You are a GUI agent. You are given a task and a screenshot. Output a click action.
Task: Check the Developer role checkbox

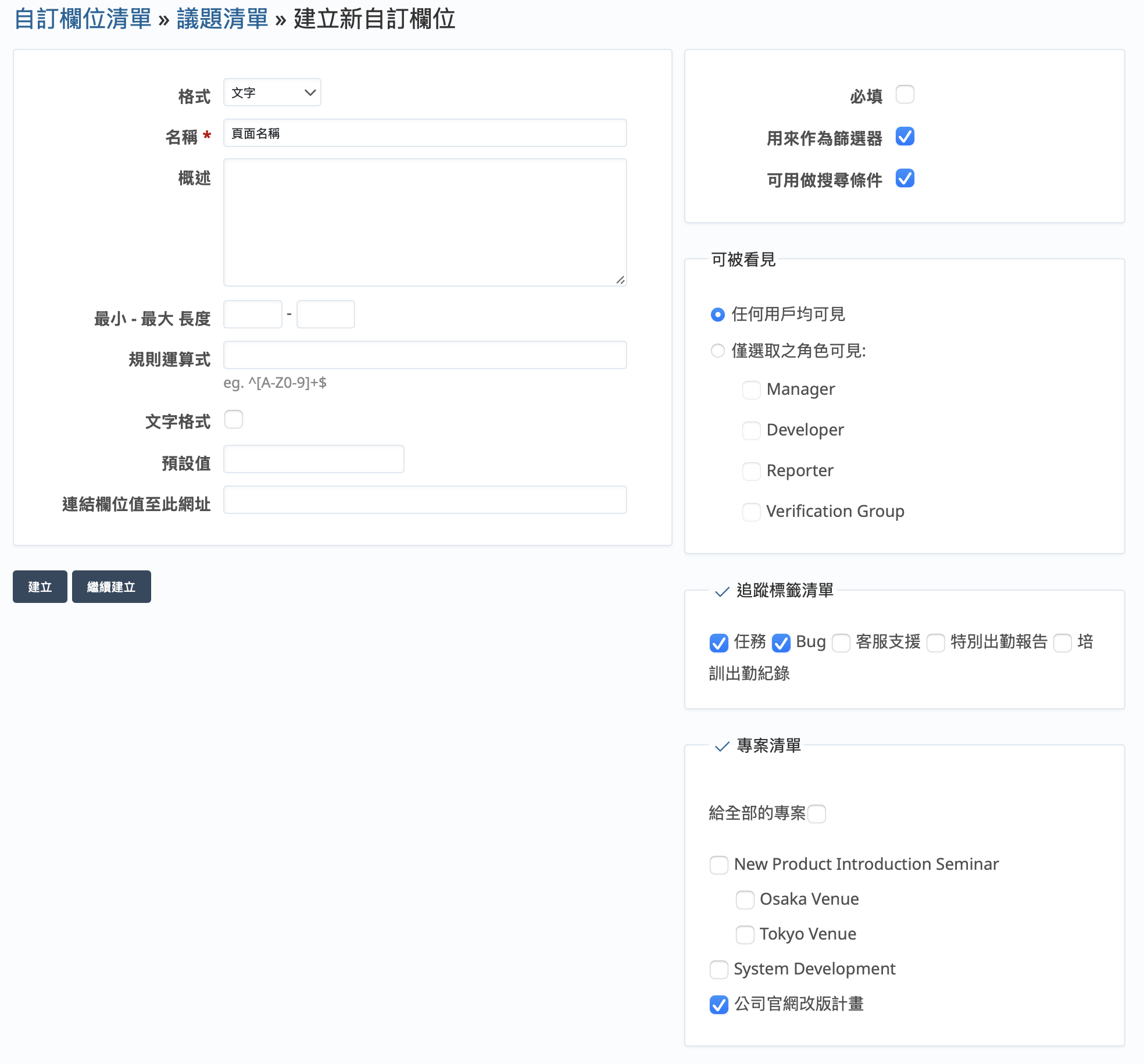point(752,431)
